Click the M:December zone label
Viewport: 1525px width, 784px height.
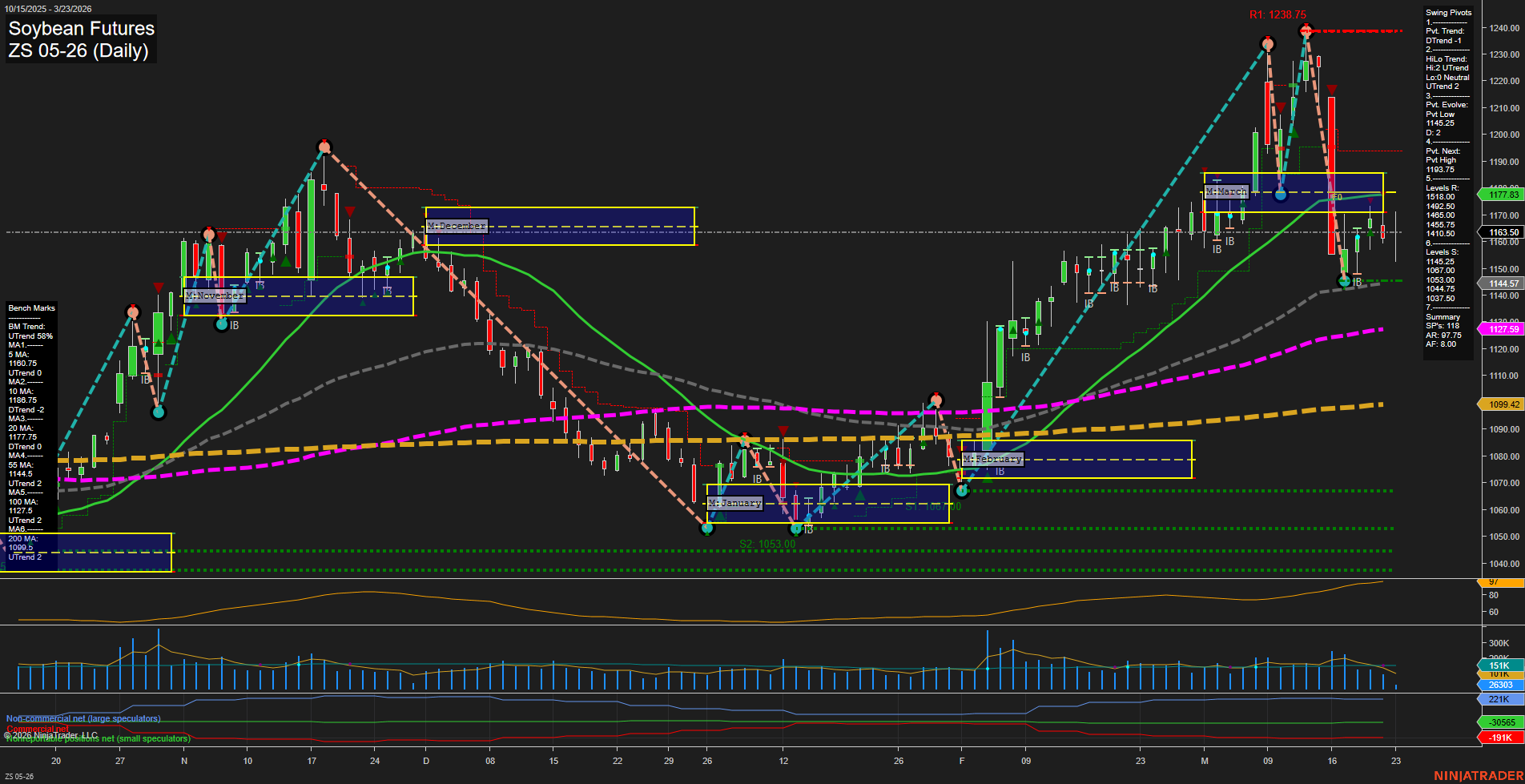pos(457,226)
